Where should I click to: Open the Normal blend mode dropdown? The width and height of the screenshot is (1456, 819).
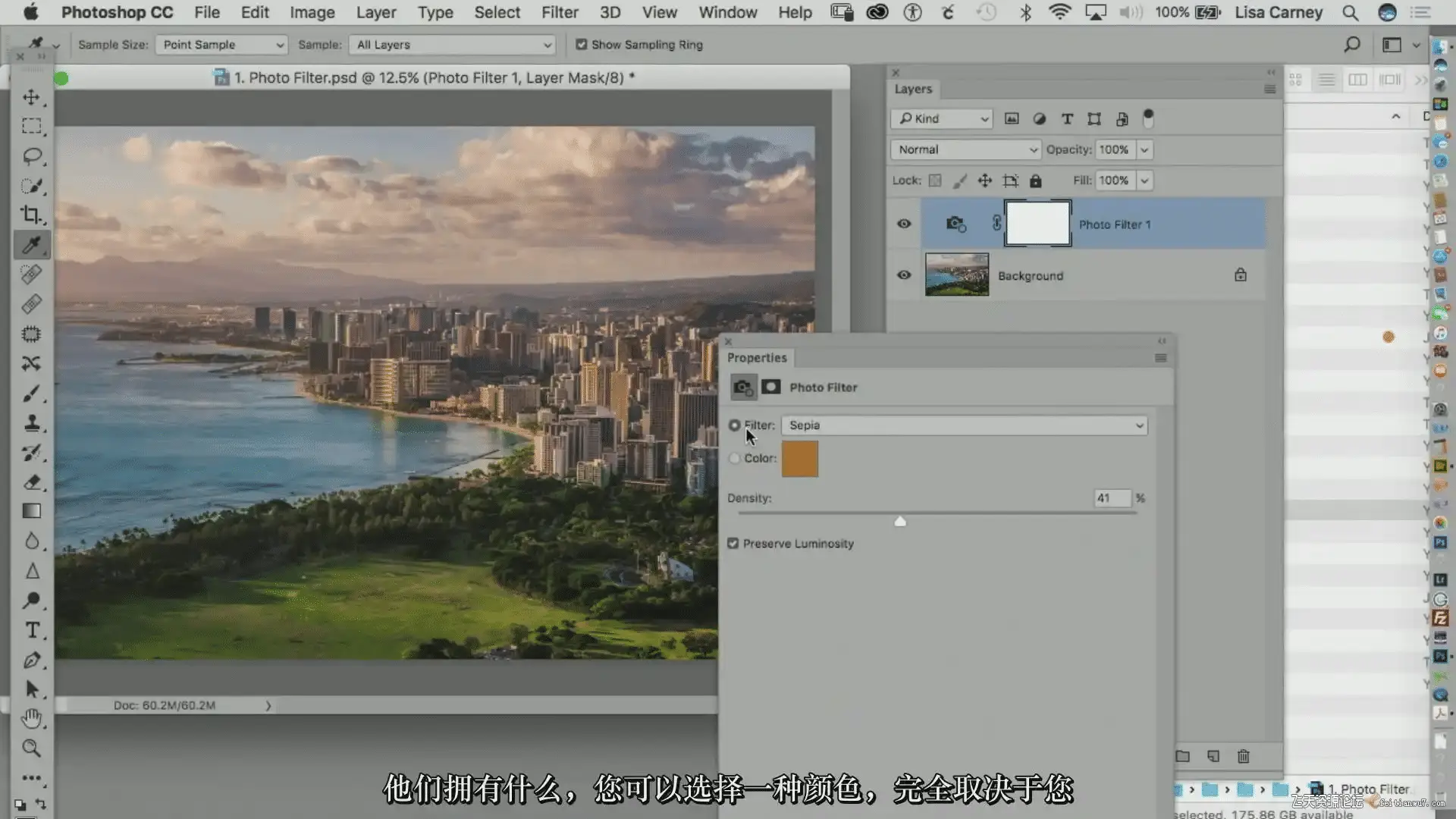point(965,149)
